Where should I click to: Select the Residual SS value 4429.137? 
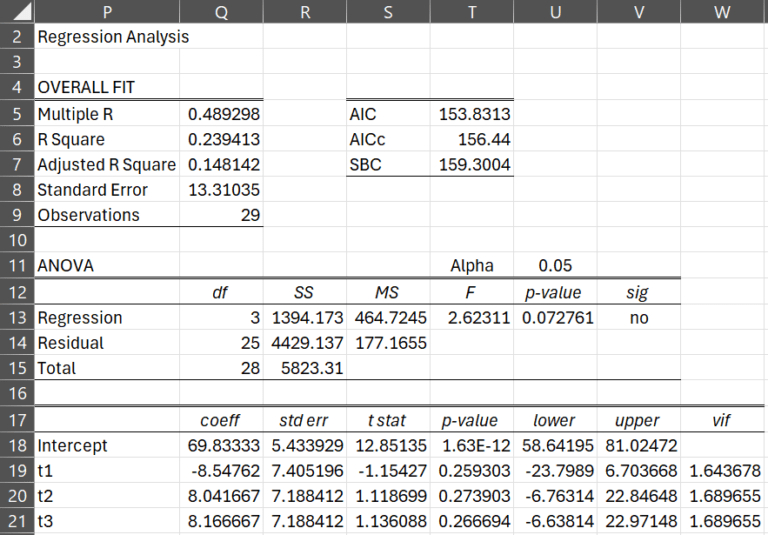coord(305,342)
